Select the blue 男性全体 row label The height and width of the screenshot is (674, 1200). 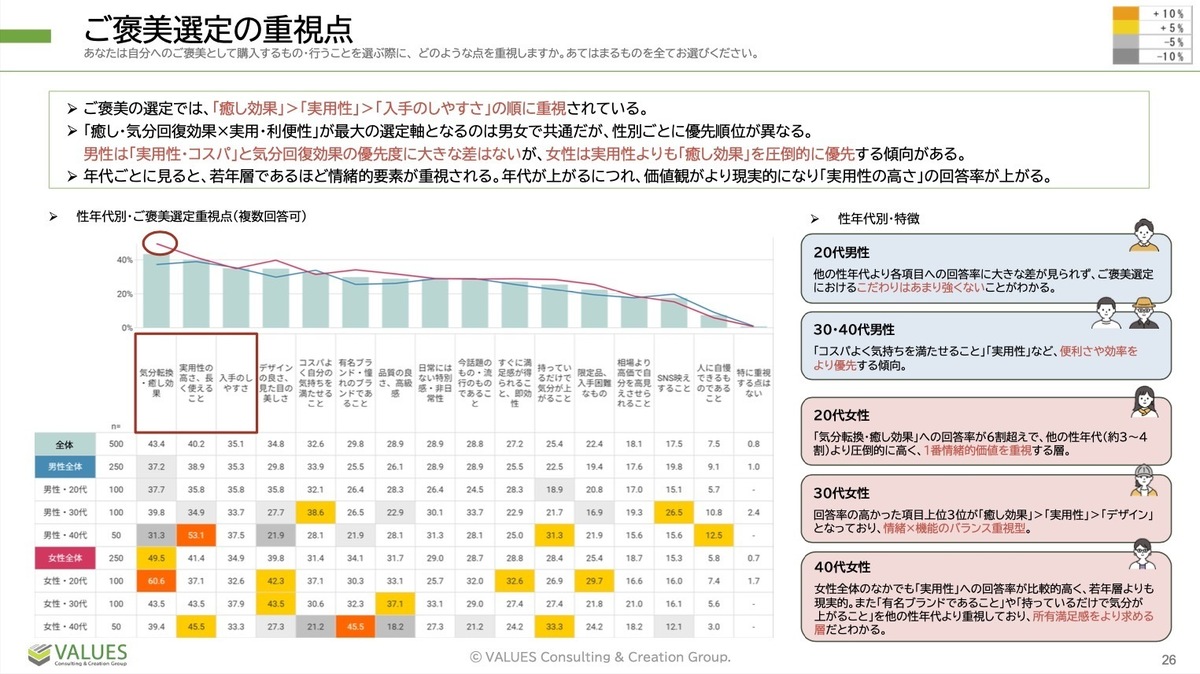(x=65, y=465)
